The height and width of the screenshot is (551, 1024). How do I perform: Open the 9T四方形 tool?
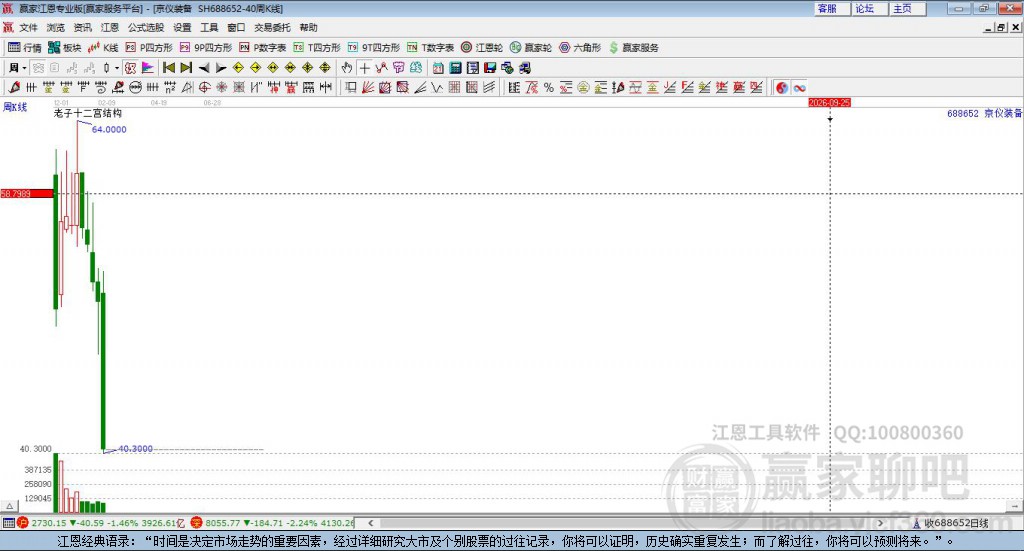click(x=374, y=48)
